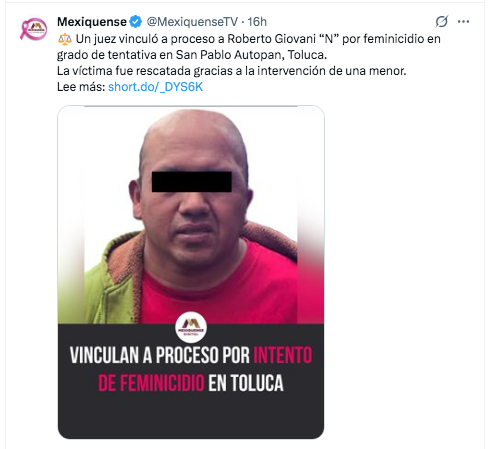Open Grok explain-this-post icon
Image resolution: width=492 pixels, height=449 pixels.
click(x=441, y=22)
